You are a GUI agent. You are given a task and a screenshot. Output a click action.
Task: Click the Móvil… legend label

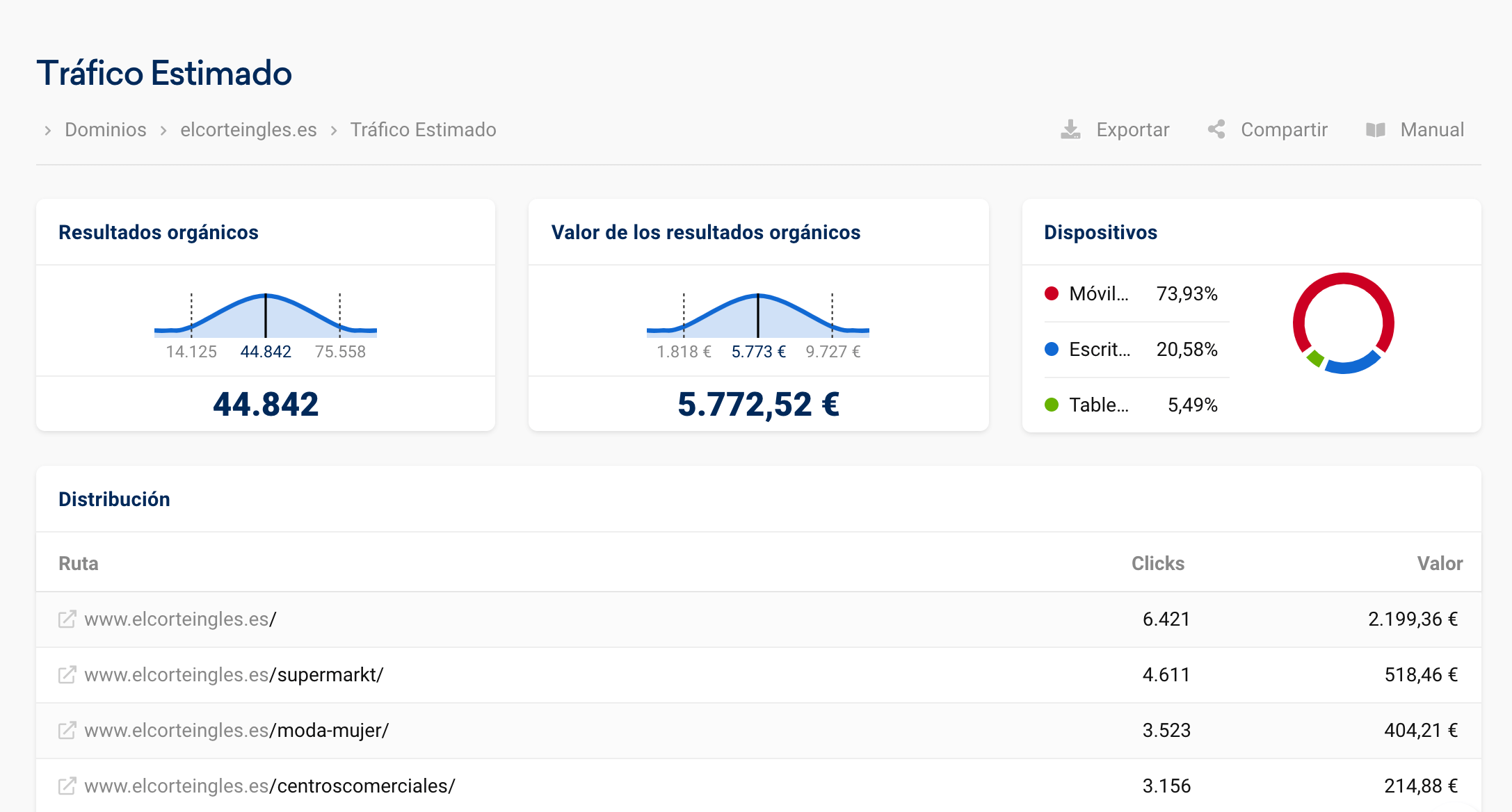[x=1099, y=294]
